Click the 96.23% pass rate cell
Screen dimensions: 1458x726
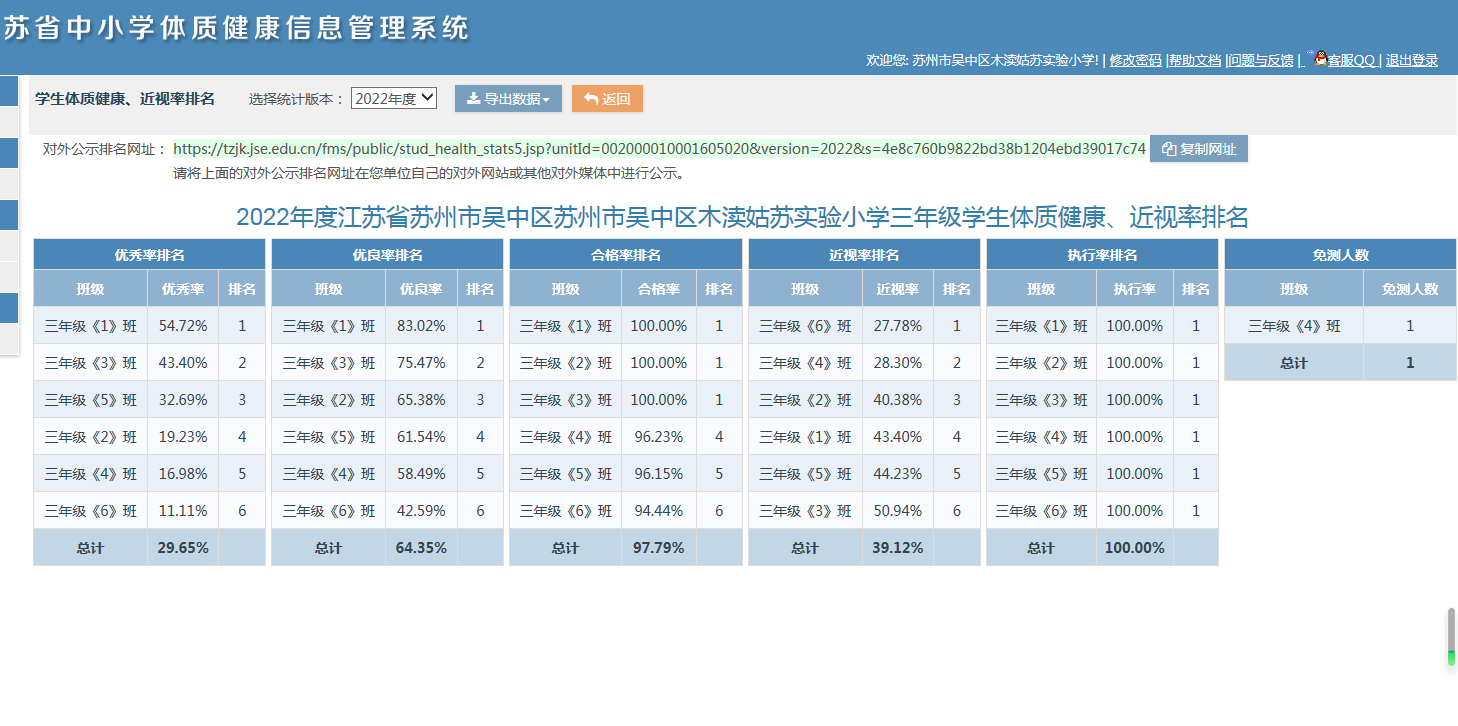pyautogui.click(x=659, y=437)
